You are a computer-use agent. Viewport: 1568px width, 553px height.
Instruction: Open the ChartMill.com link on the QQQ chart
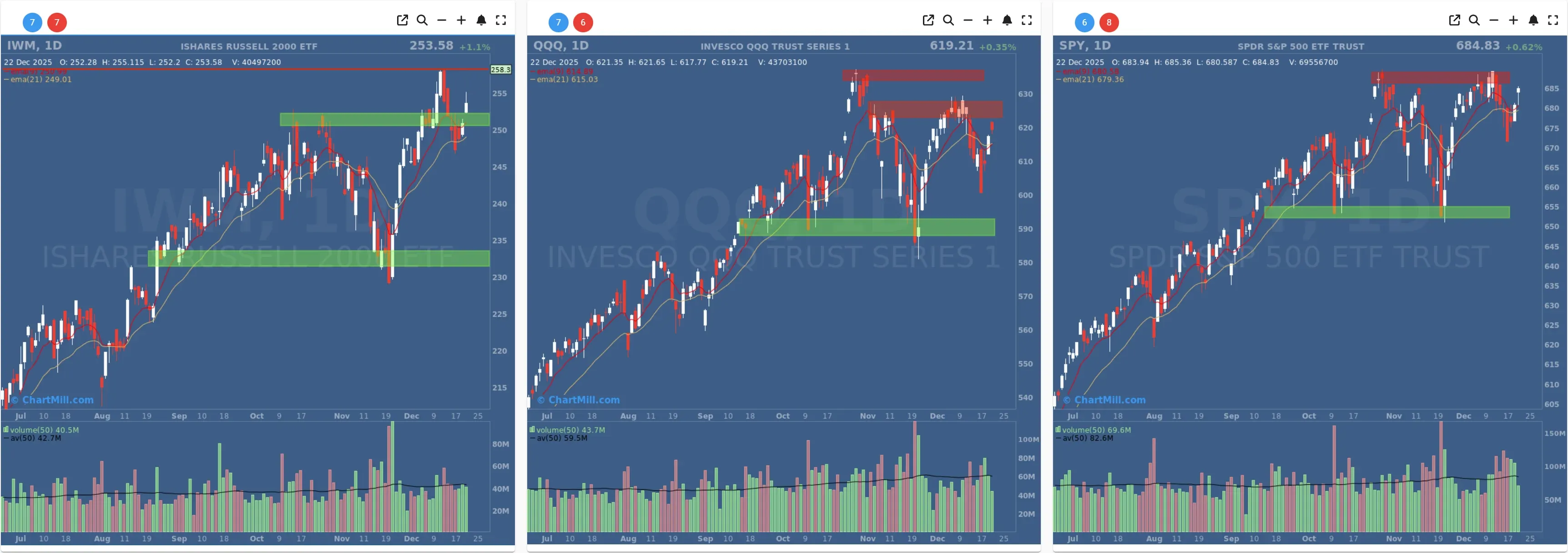coord(577,400)
